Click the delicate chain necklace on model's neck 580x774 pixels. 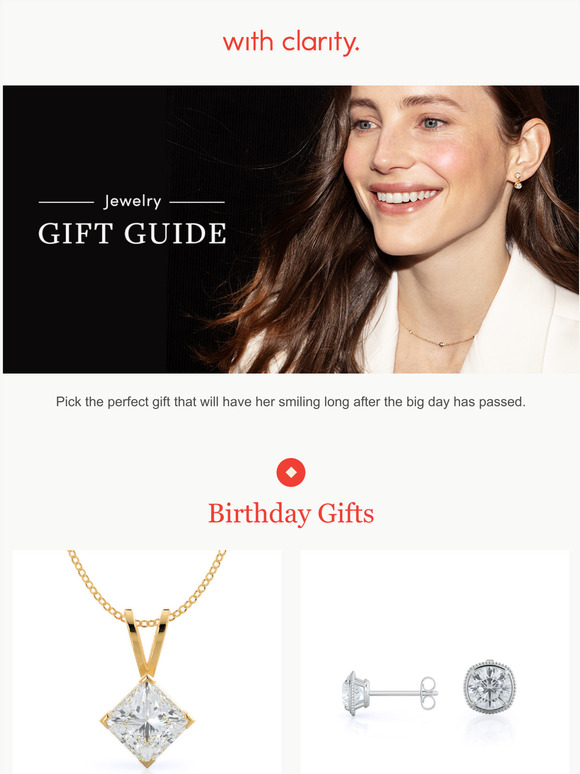(437, 337)
